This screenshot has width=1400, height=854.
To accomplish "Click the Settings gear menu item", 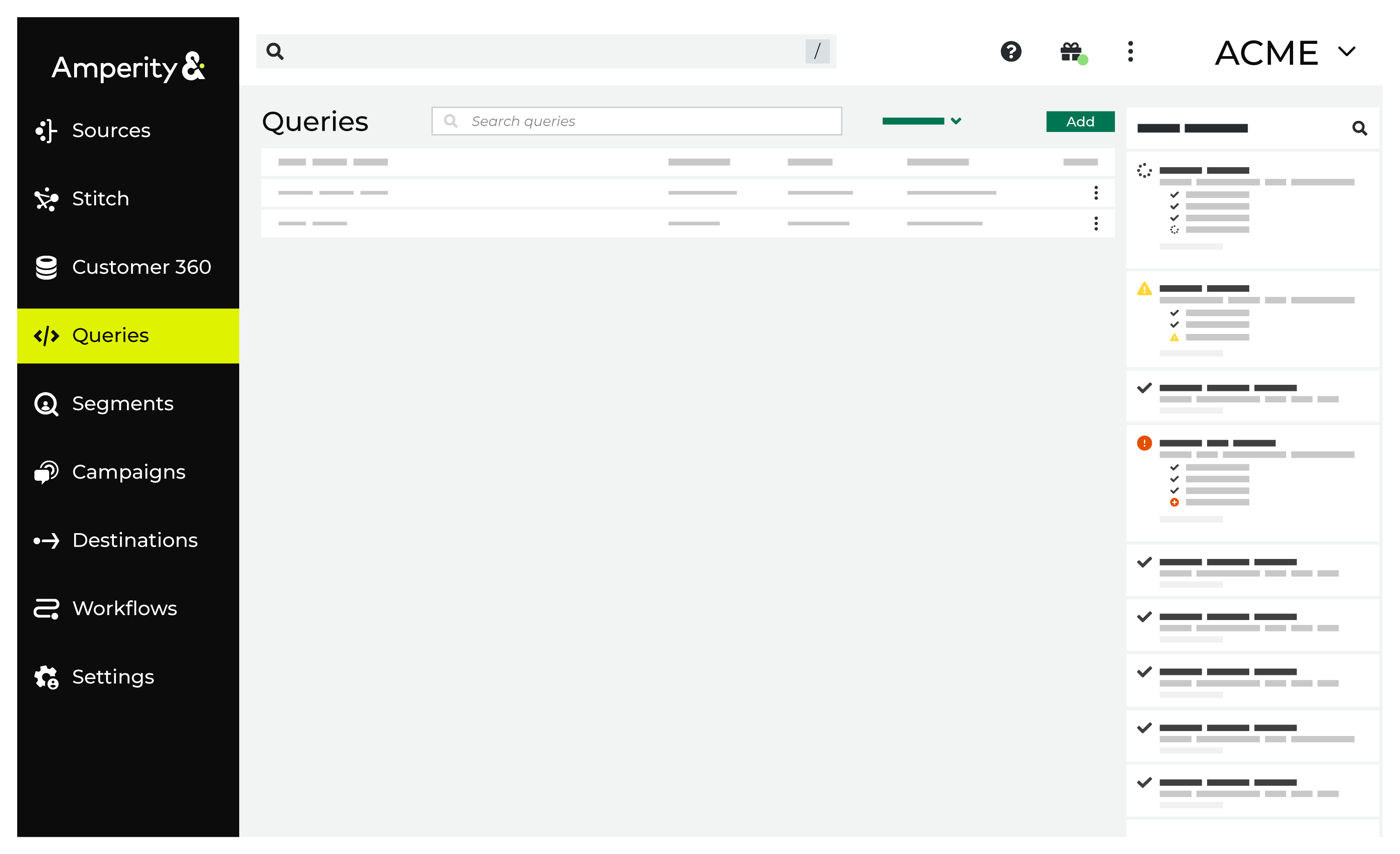I will (x=113, y=677).
